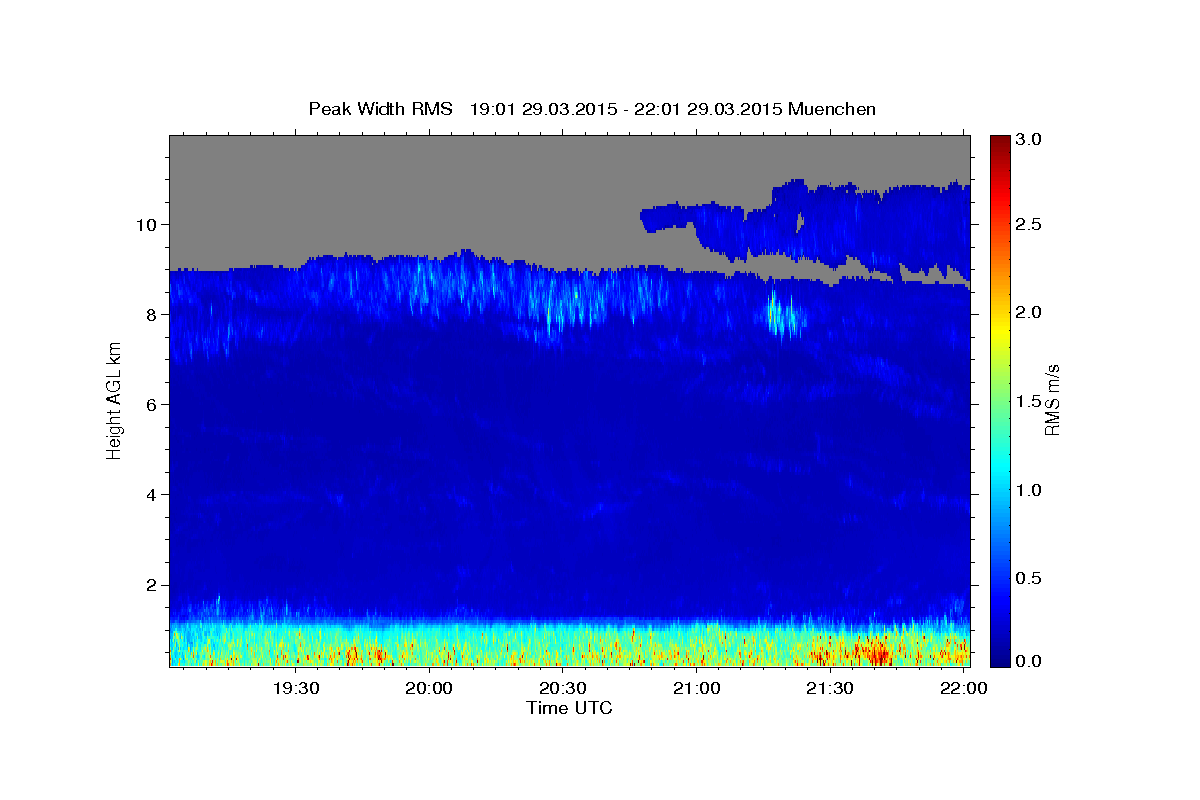The image size is (1200, 800).
Task: Click the 22:00 time axis tick label
Action: click(x=963, y=689)
